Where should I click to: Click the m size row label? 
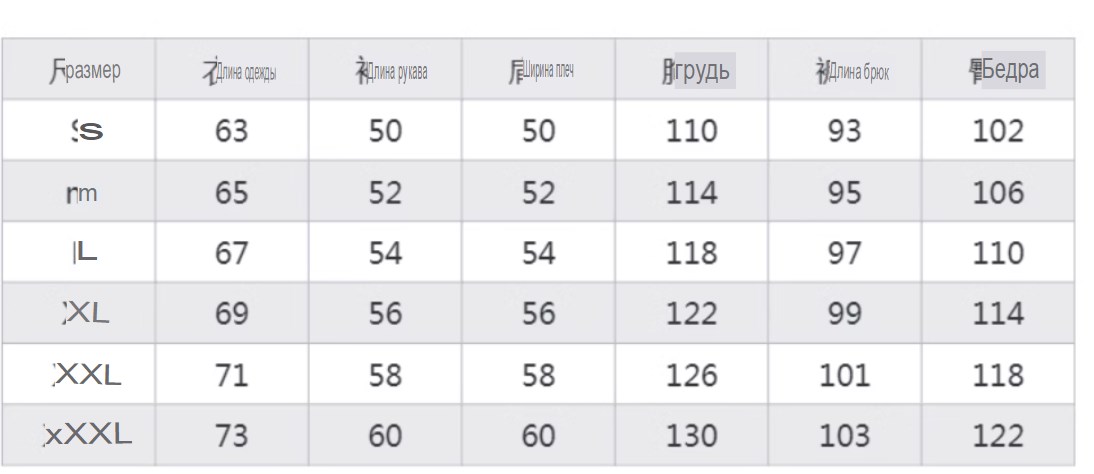point(82,193)
